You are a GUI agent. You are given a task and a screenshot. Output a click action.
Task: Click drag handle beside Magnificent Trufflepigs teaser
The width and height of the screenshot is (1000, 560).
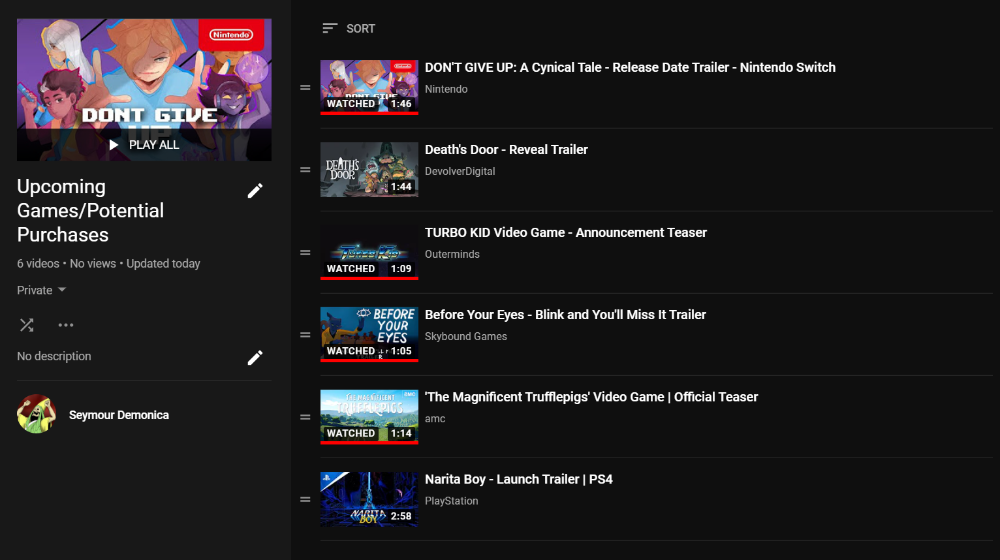click(305, 417)
